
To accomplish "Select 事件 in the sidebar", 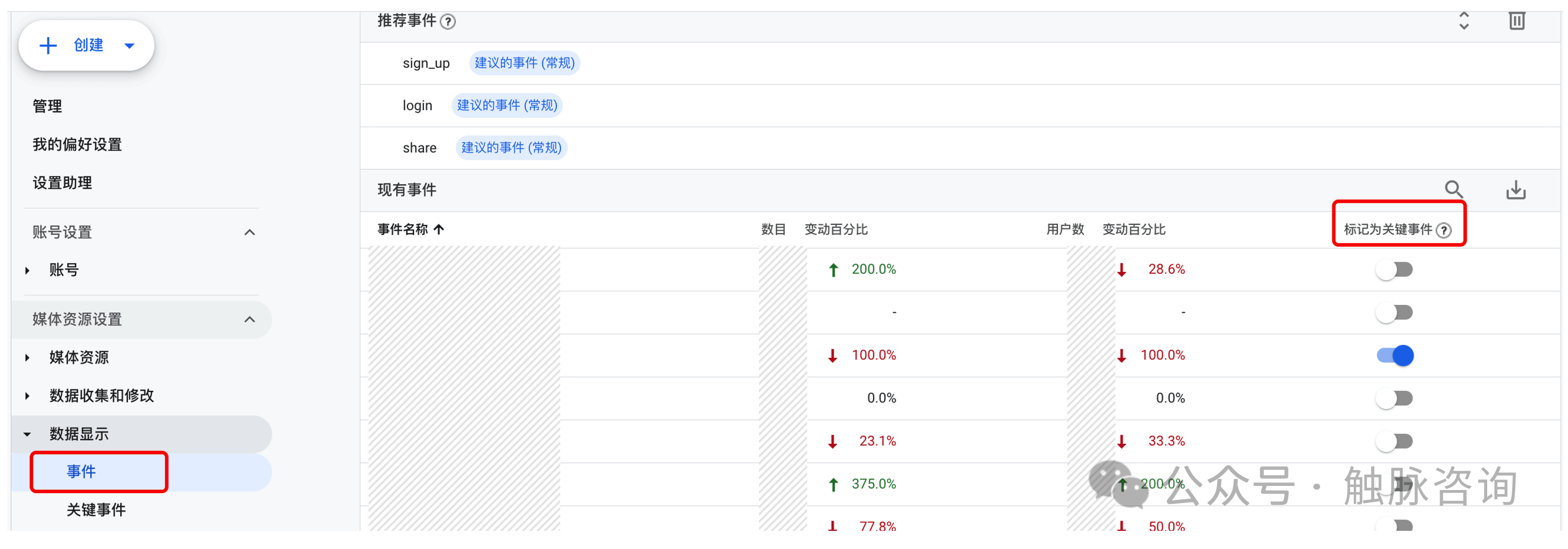I will coord(81,472).
